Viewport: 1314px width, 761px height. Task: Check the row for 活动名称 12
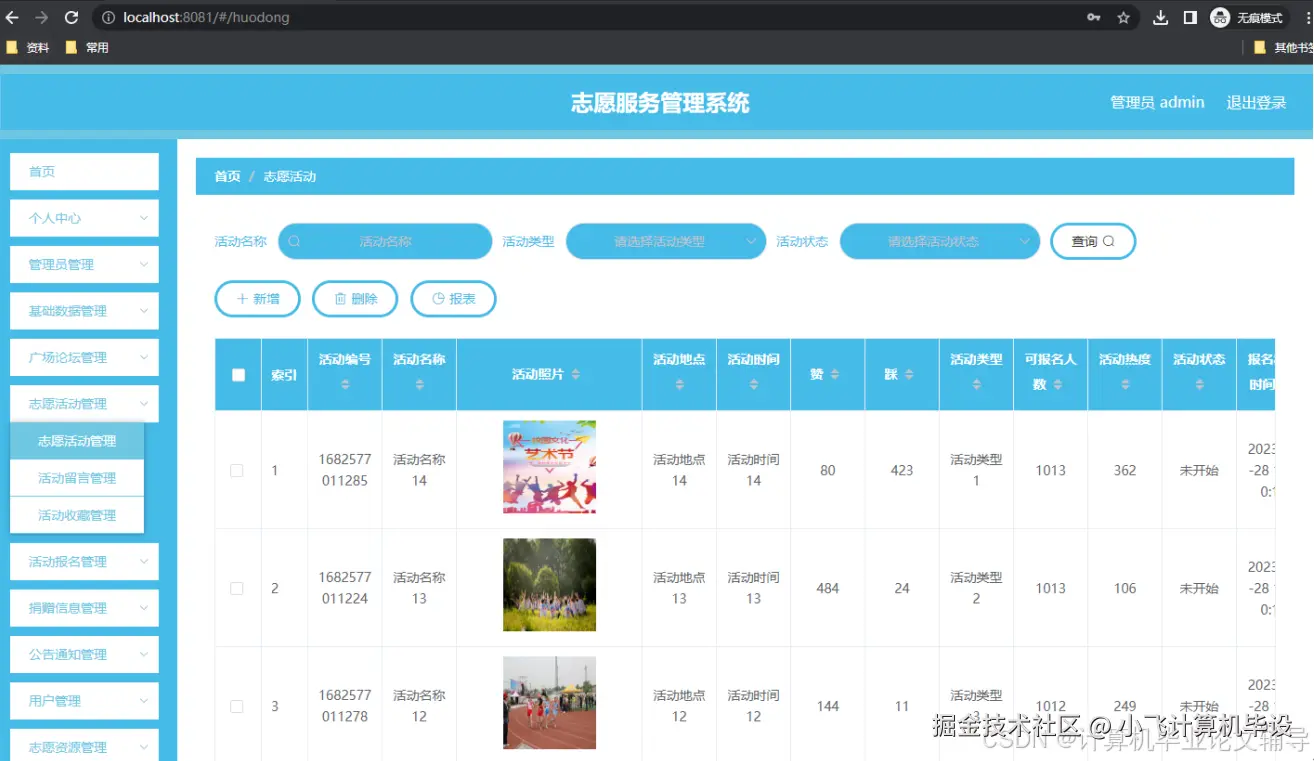coord(237,706)
